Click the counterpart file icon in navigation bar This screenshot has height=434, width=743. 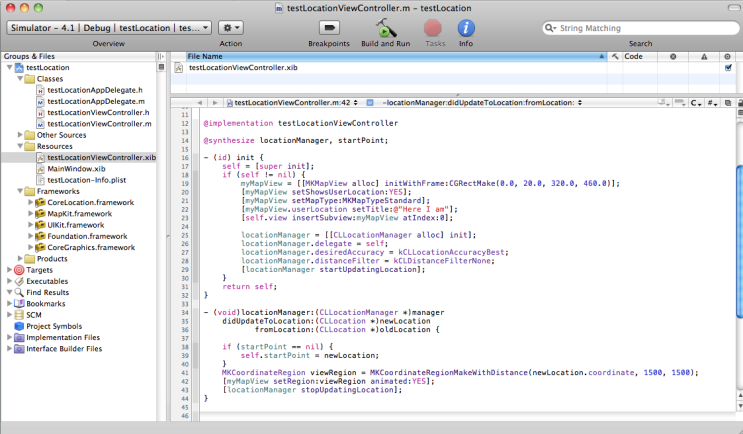click(728, 103)
